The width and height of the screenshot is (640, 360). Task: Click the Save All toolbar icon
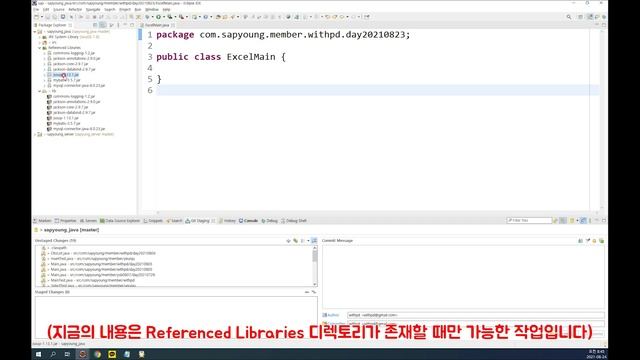coord(55,17)
